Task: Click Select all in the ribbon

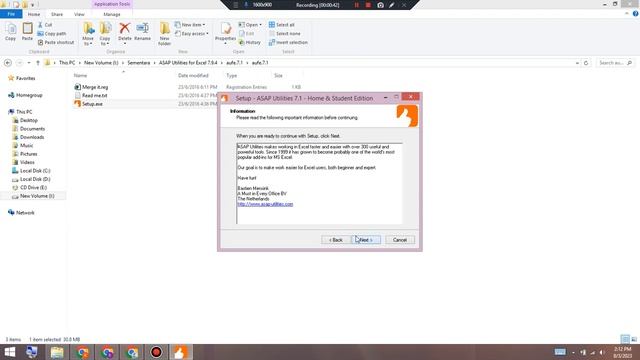Action: coord(282,25)
